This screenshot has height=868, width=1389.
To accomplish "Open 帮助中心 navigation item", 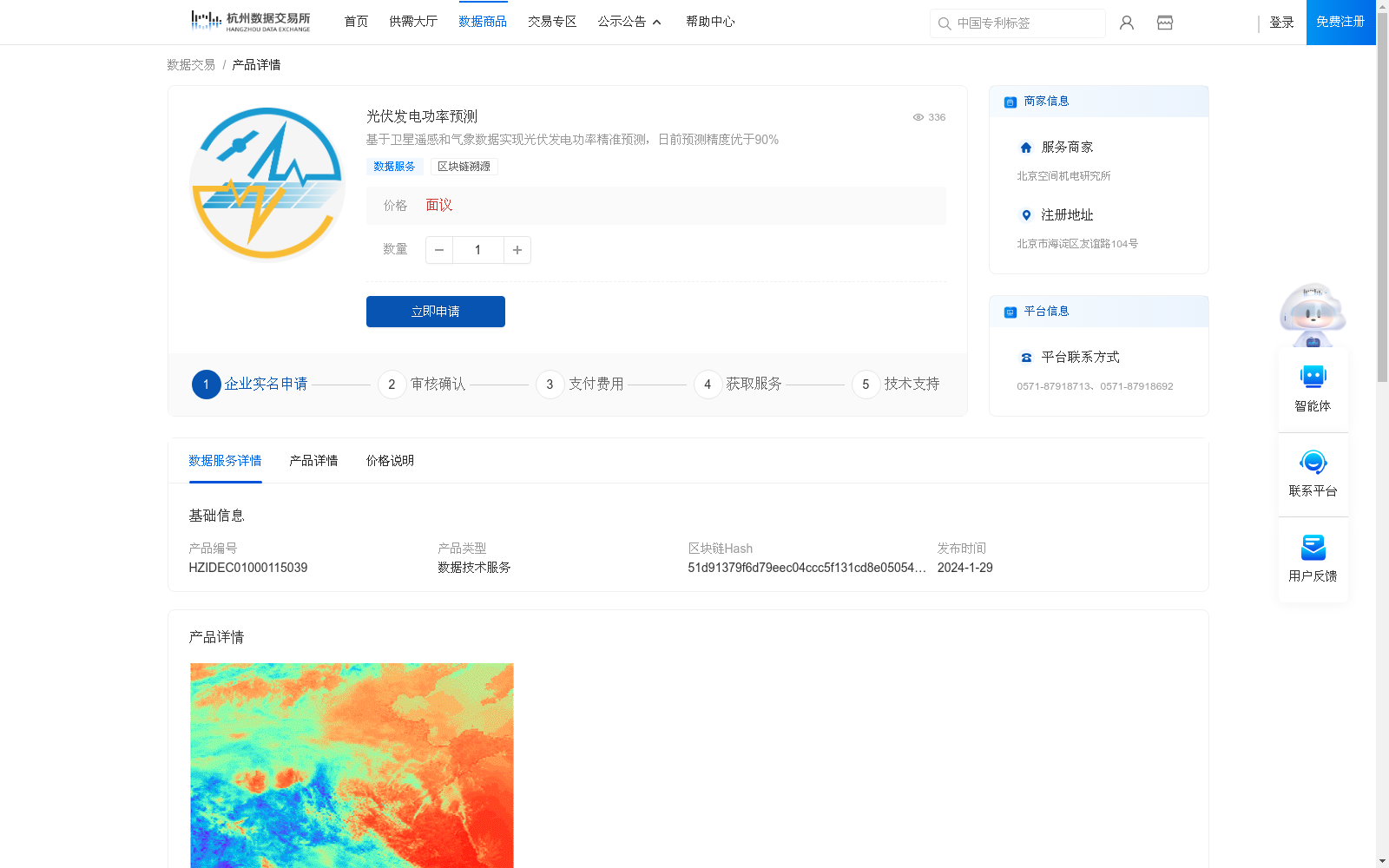I will [710, 22].
